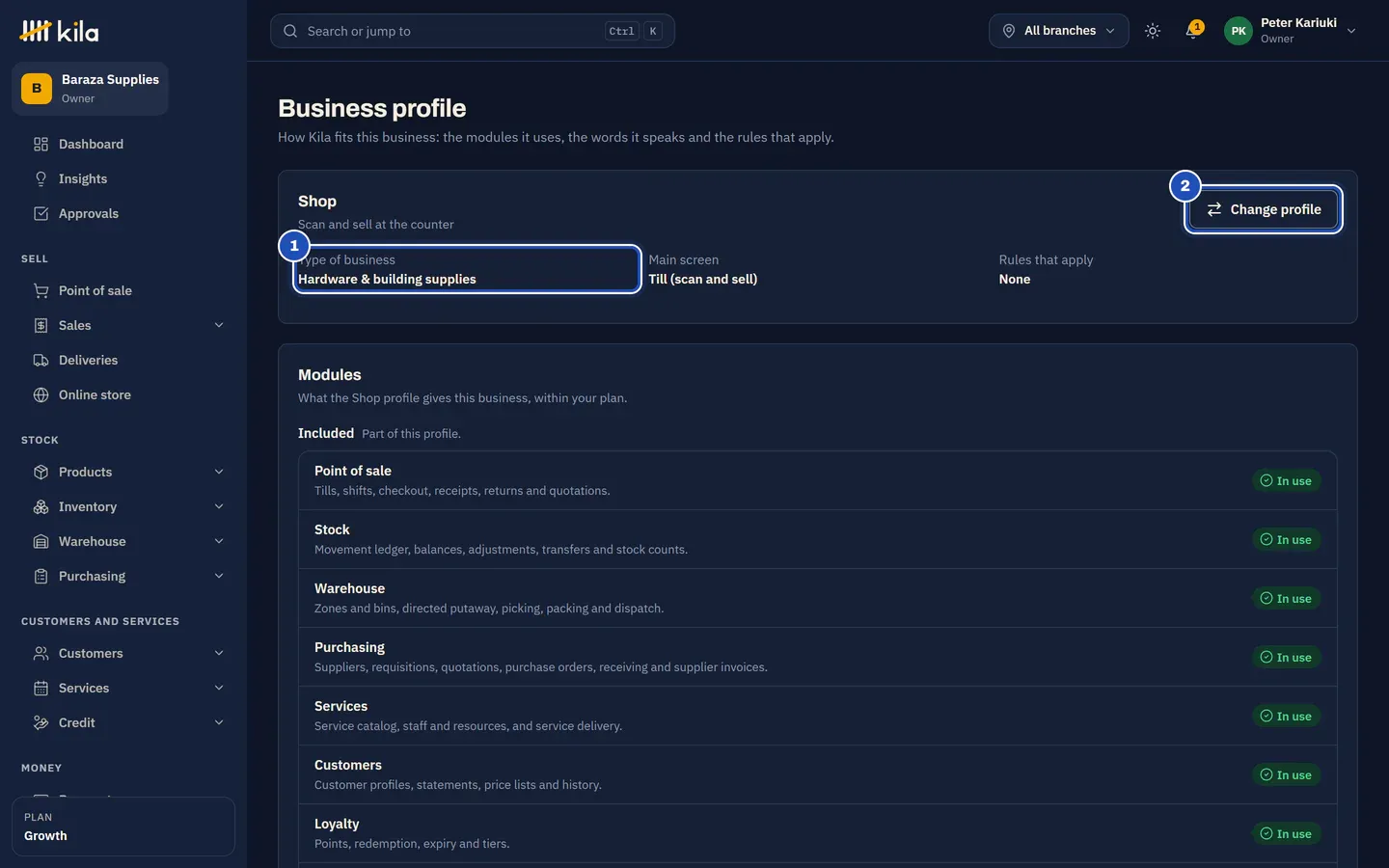Click the Services calendar icon
This screenshot has height=868, width=1389.
tap(41, 689)
